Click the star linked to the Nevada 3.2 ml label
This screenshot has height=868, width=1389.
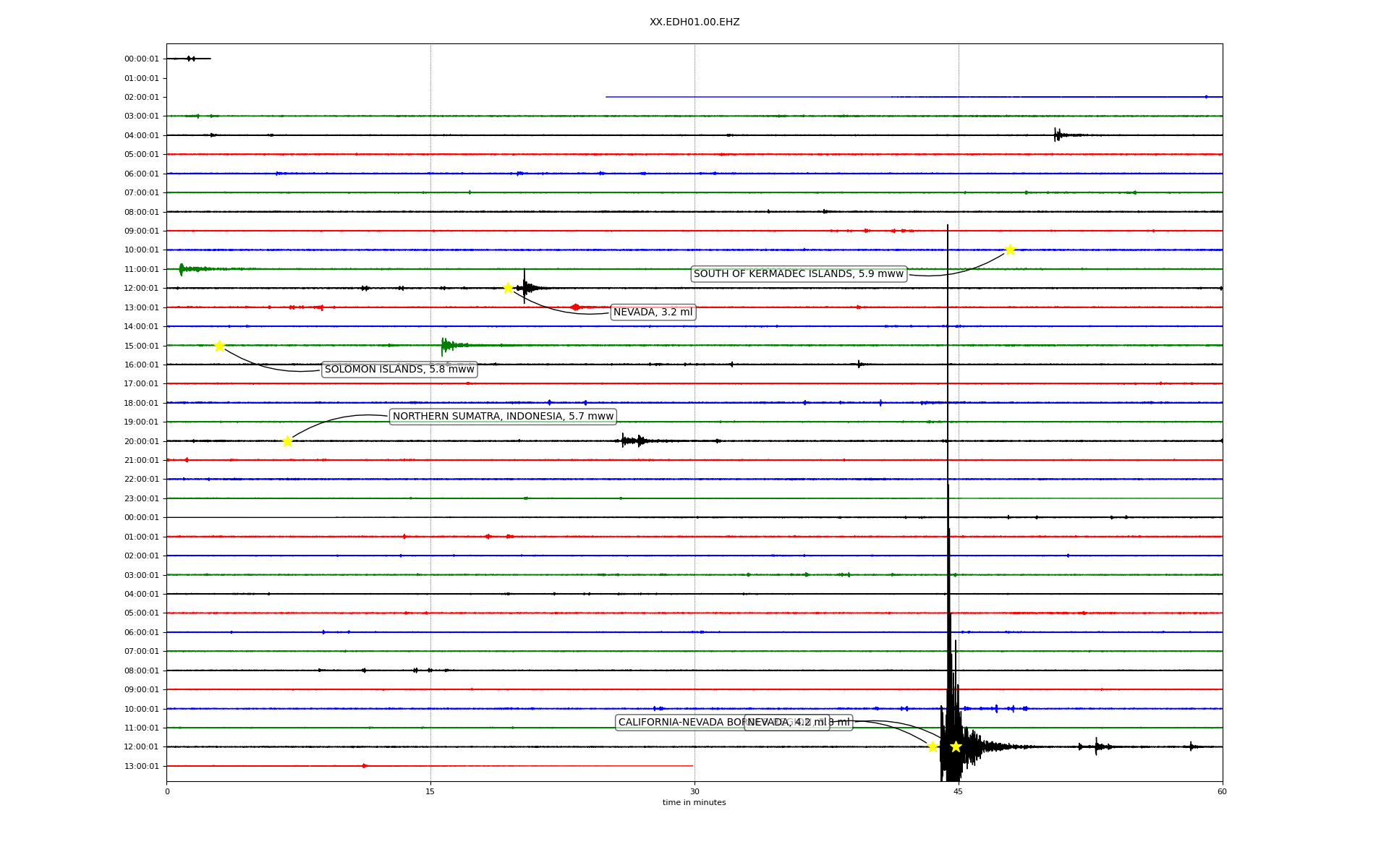pos(509,288)
